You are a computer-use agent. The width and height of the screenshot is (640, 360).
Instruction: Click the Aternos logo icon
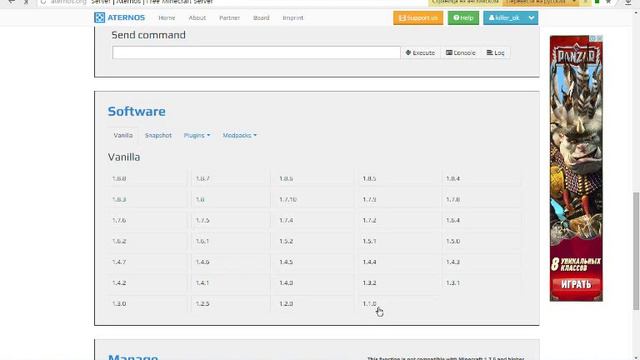coord(99,18)
